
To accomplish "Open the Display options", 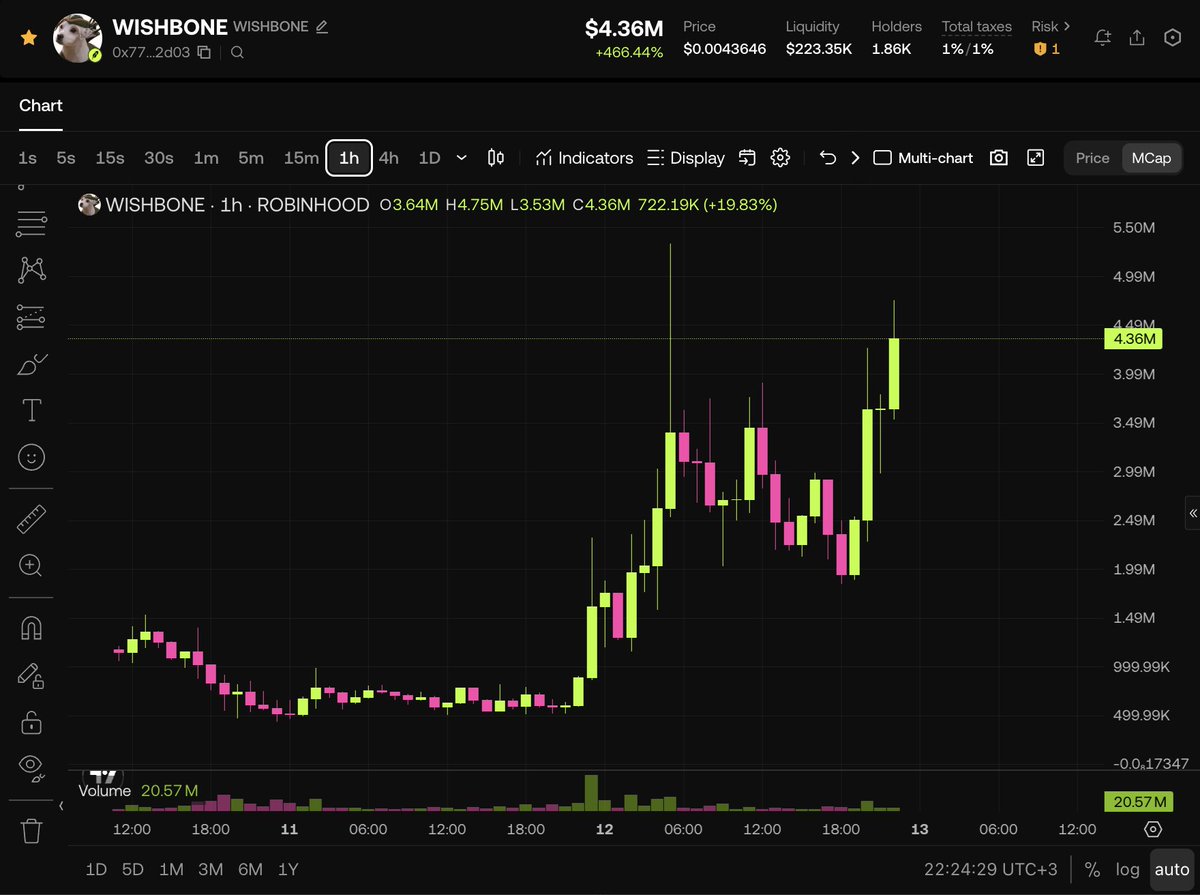I will coord(686,158).
